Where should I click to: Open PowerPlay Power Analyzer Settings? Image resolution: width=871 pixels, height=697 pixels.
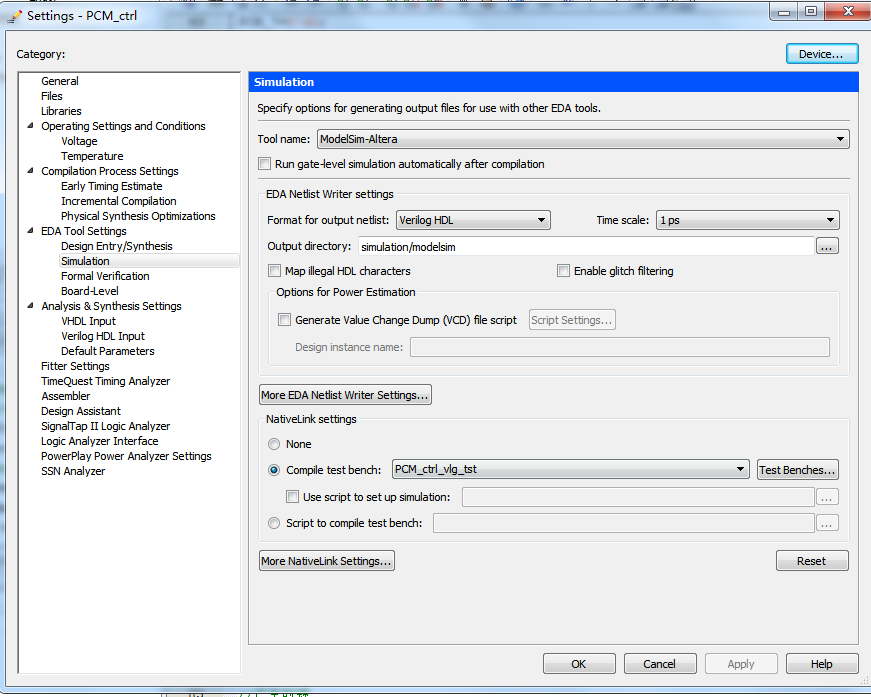126,456
